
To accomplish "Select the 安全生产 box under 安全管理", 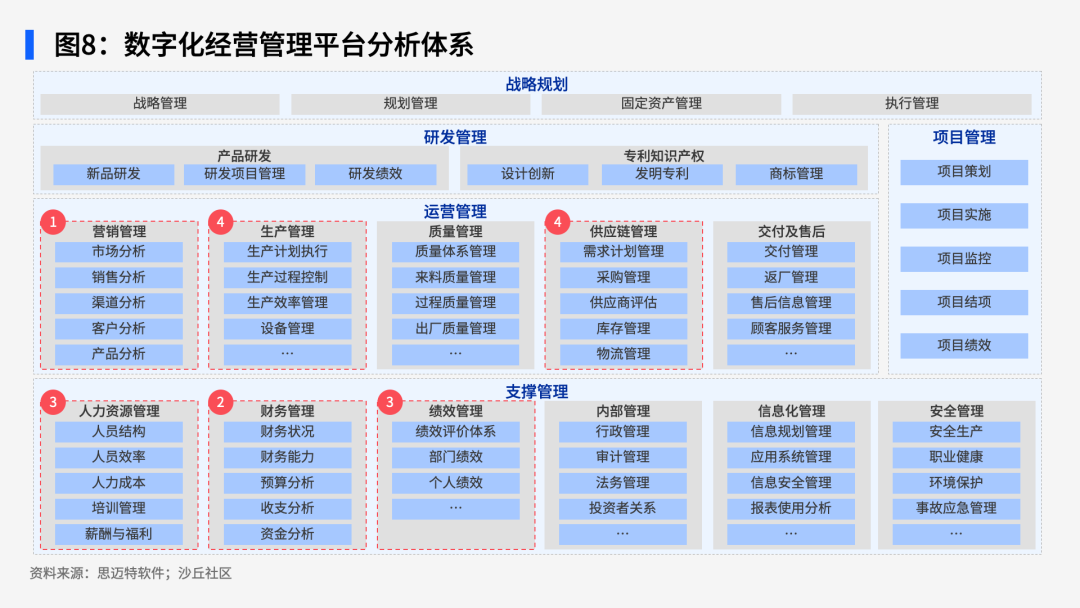I will coord(955,431).
